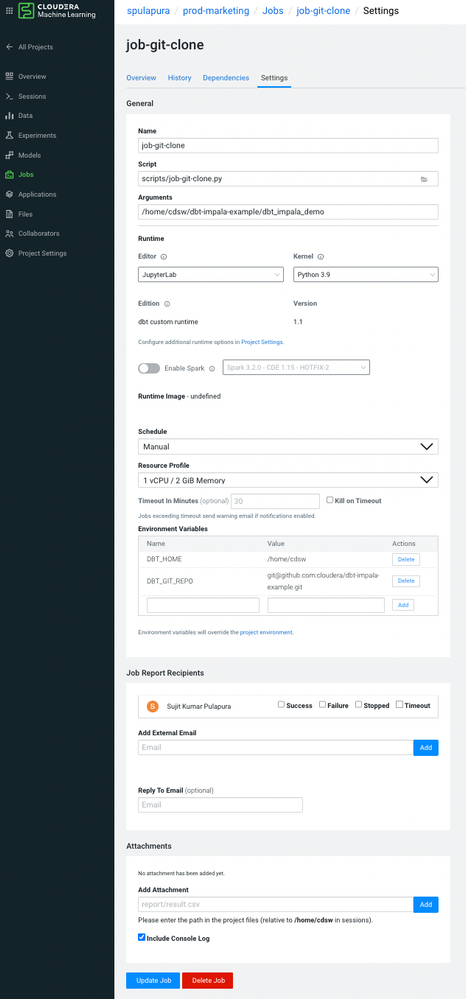The height and width of the screenshot is (999, 466).
Task: Delete the DBT_HOME environment variable
Action: click(406, 559)
